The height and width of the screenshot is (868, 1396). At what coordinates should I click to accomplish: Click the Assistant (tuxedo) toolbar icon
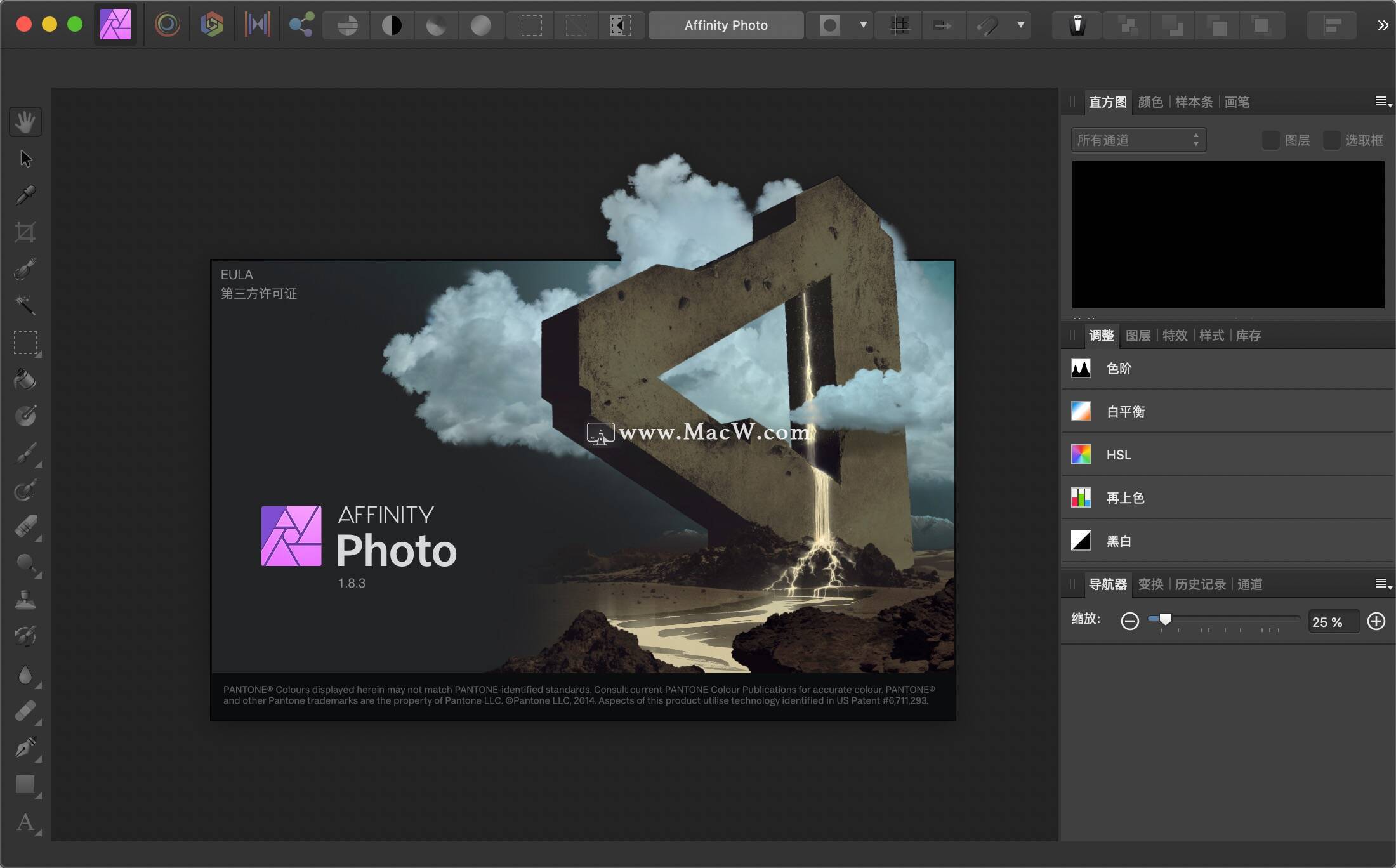[x=1077, y=25]
